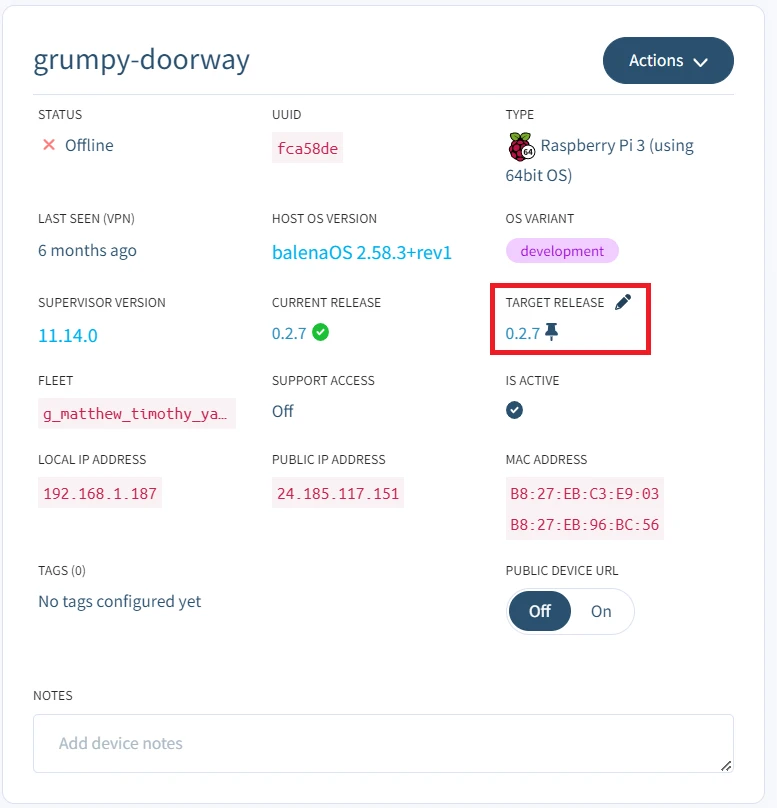Click the development OS variant badge
777x808 pixels.
[x=562, y=251]
